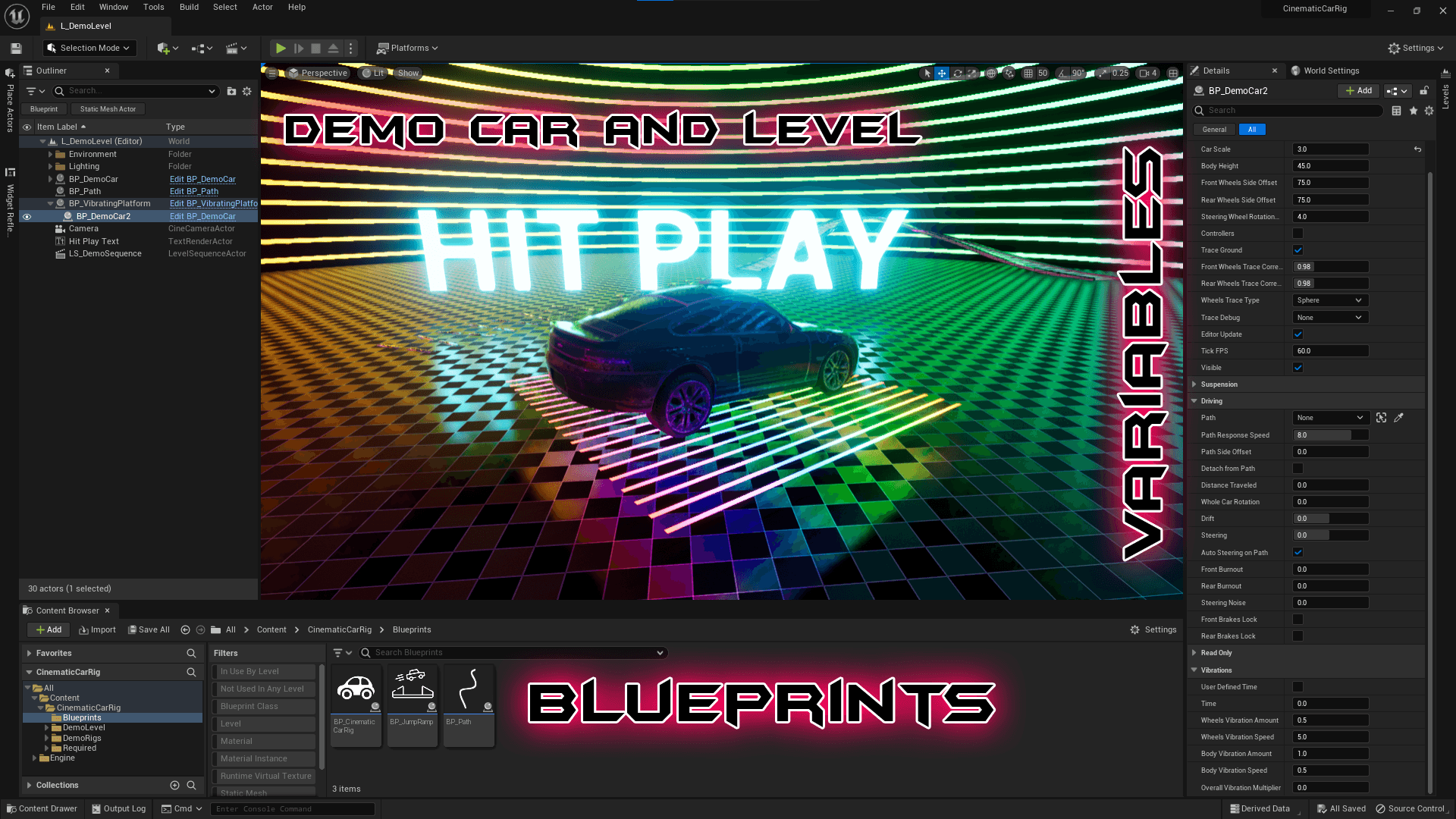Click the favorites star icon in Details
Screen dimensions: 1456x819
pos(1414,111)
